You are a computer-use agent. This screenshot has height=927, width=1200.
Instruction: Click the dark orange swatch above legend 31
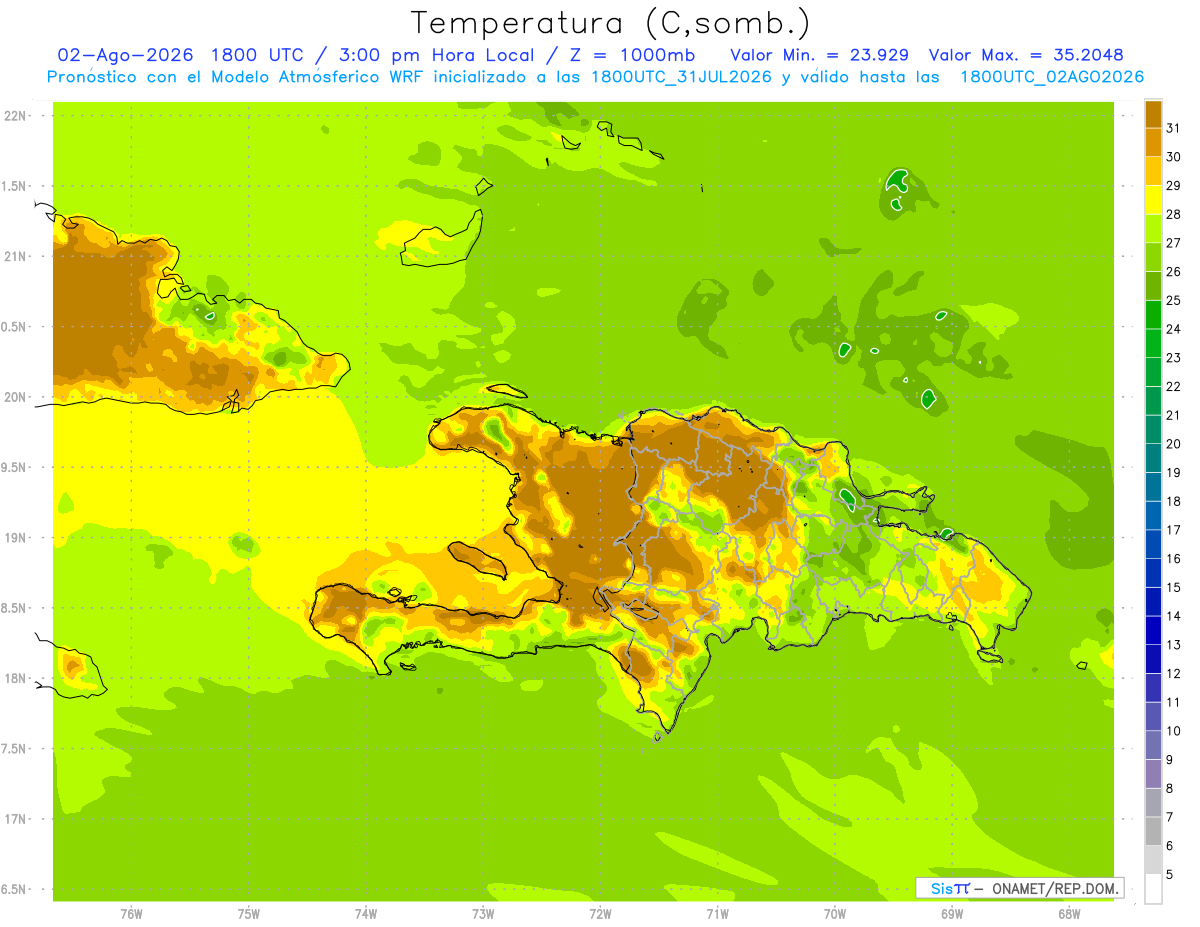tap(1153, 114)
